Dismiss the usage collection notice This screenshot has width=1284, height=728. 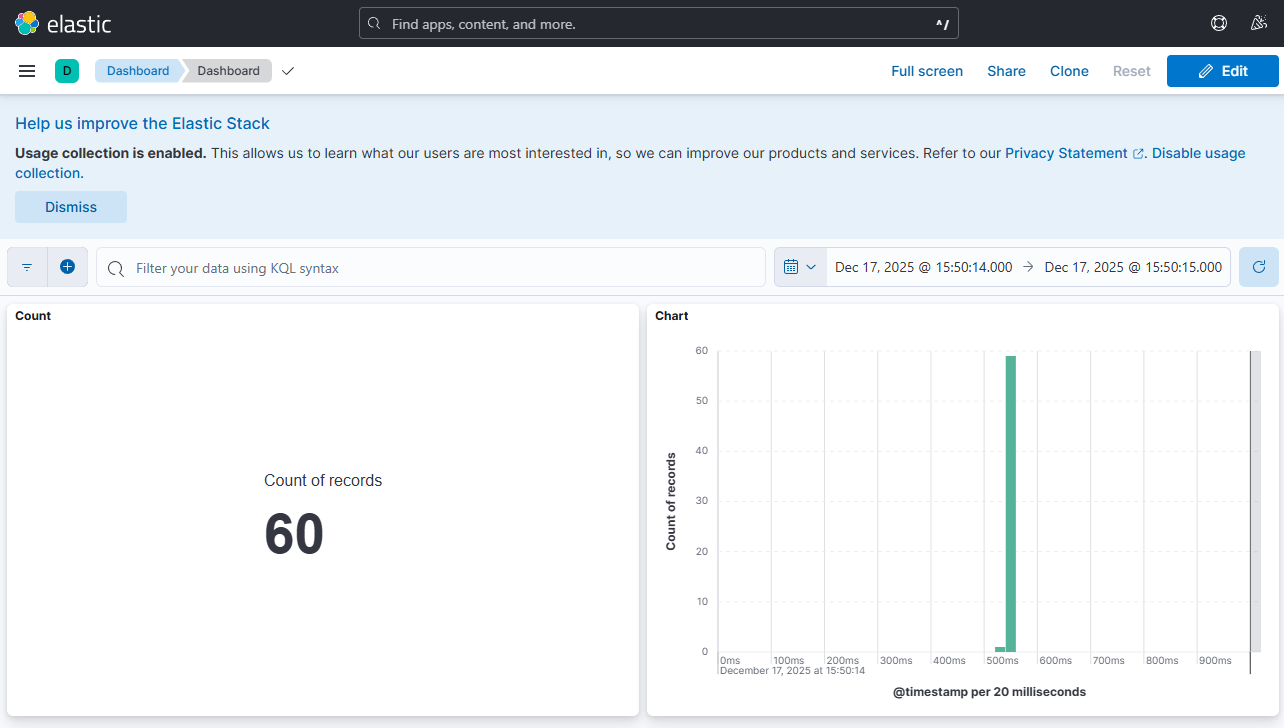(71, 207)
